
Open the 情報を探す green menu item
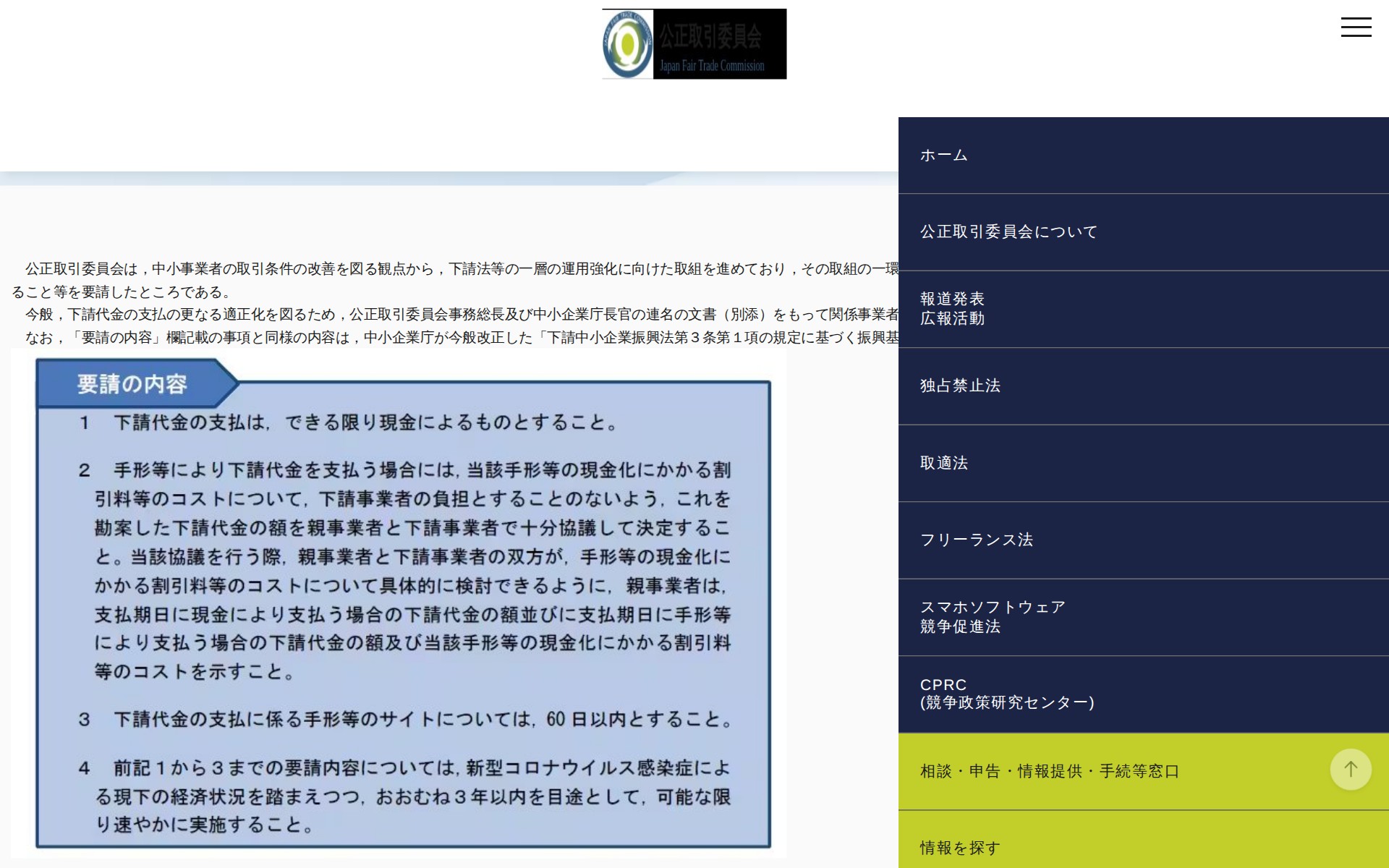pos(960,848)
